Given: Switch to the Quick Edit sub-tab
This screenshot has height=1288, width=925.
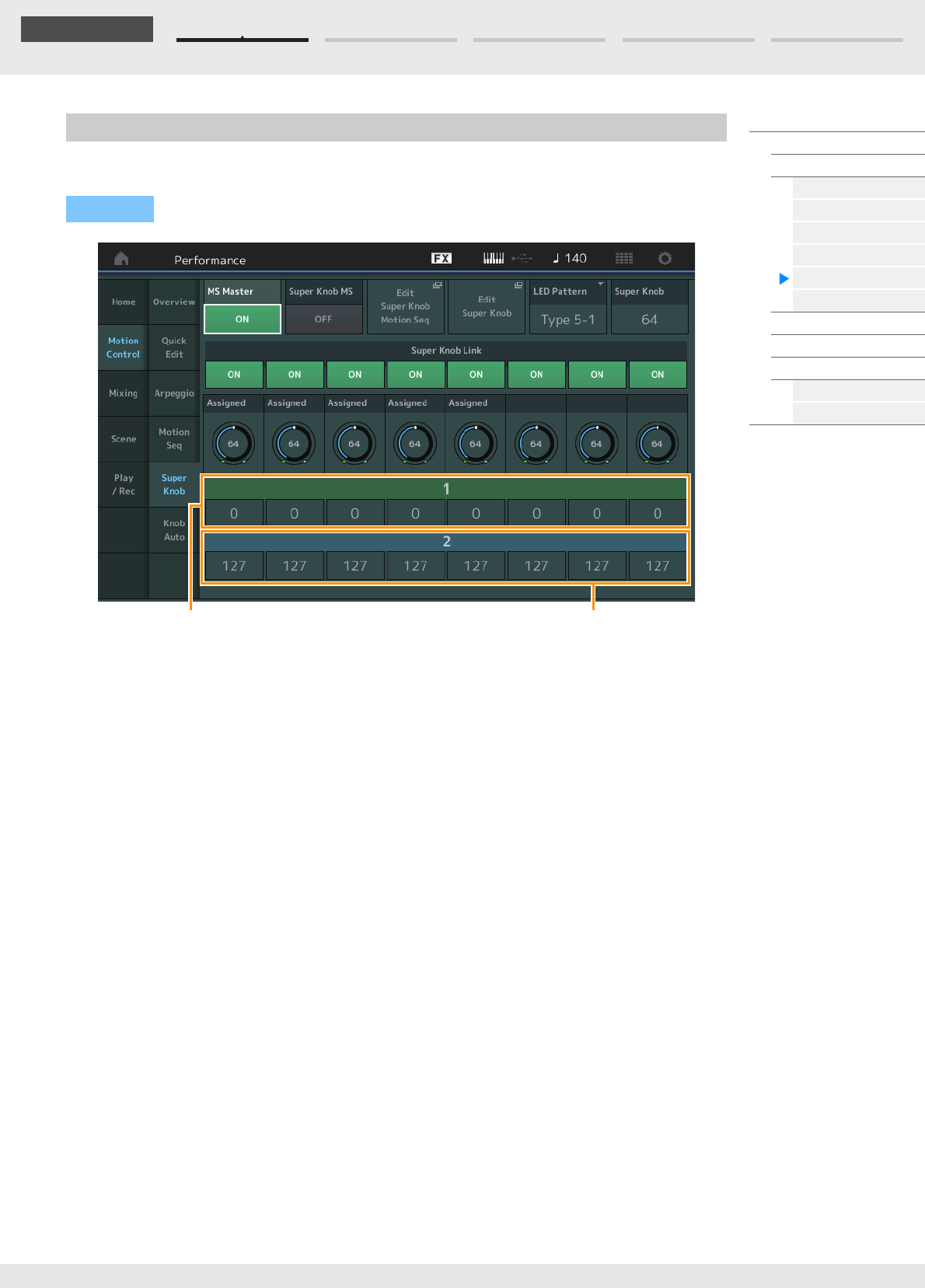Looking at the screenshot, I should pos(174,347).
